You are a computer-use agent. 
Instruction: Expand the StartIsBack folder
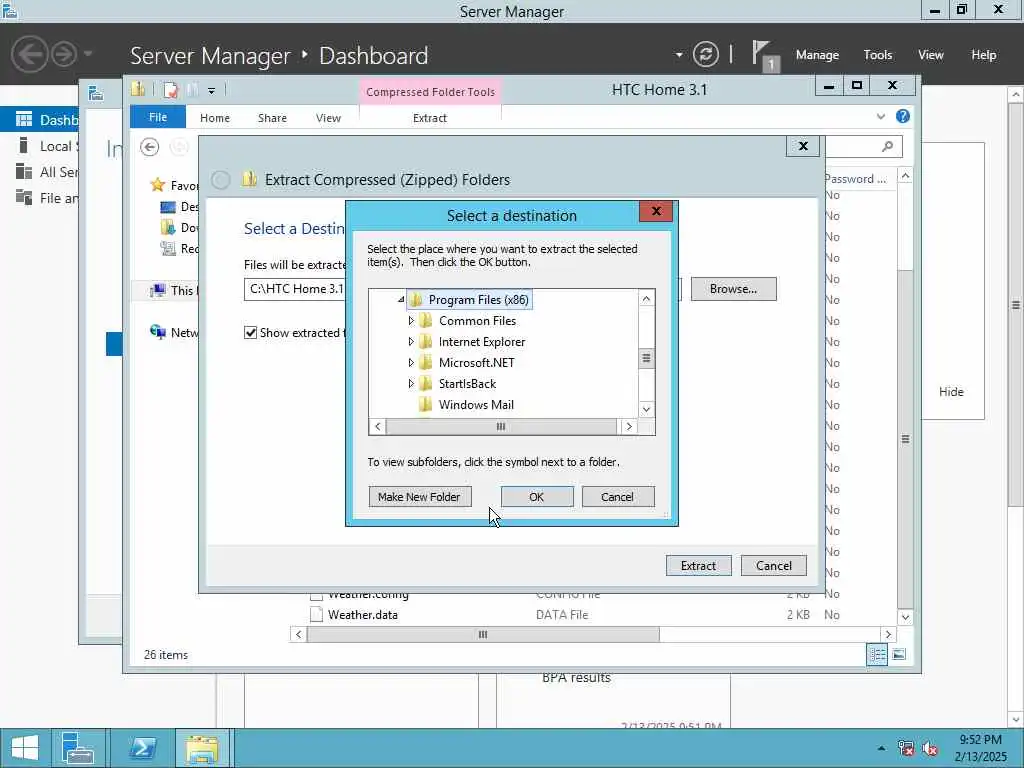411,383
